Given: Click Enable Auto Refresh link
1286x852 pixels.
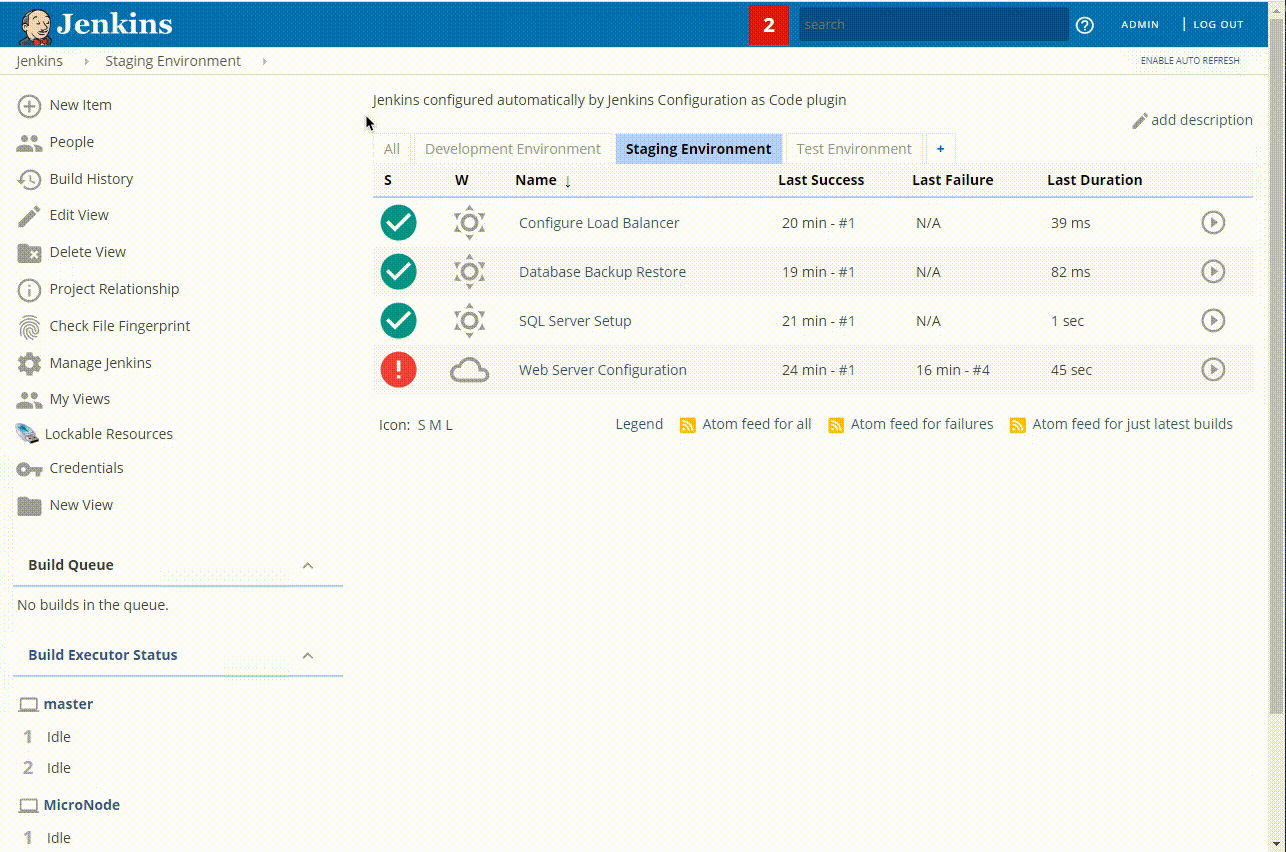Looking at the screenshot, I should (x=1190, y=61).
